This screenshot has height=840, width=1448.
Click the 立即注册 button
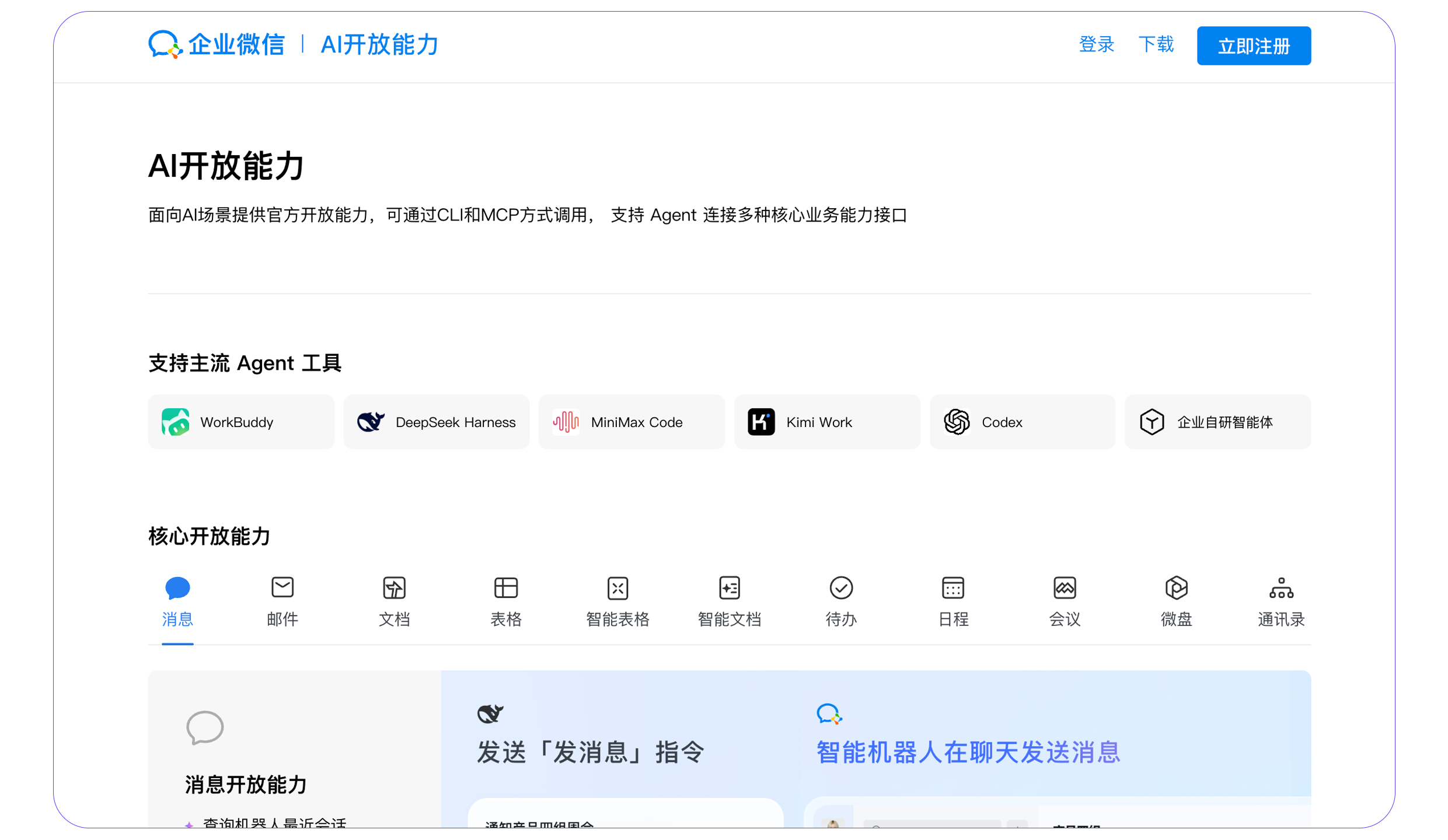(x=1253, y=45)
